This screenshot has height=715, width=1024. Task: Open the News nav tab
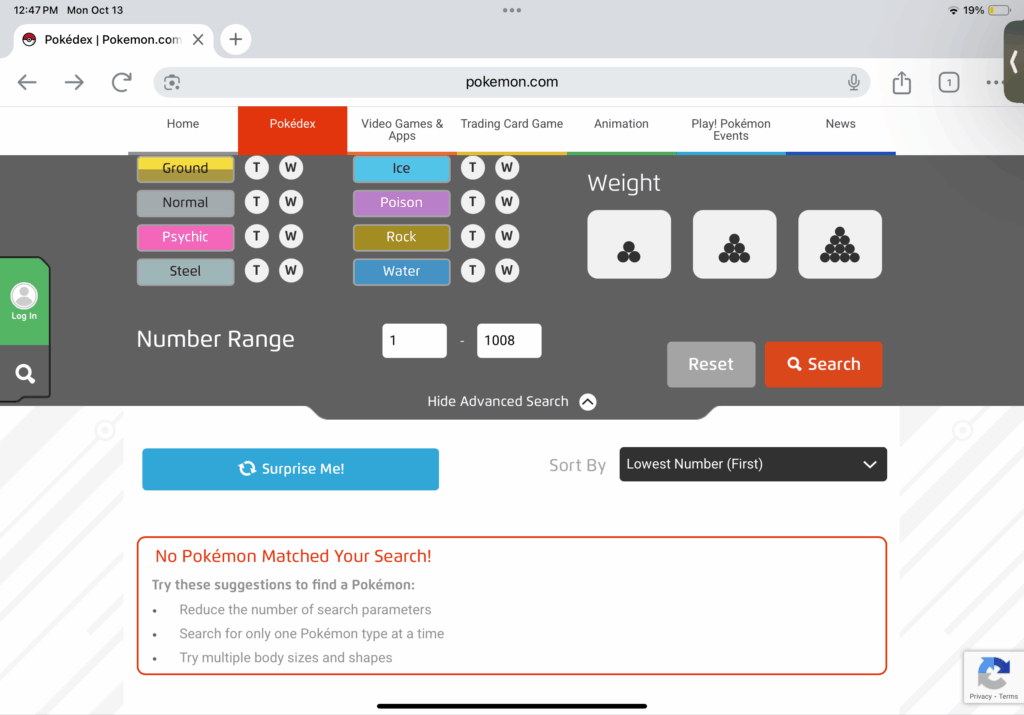(x=840, y=129)
